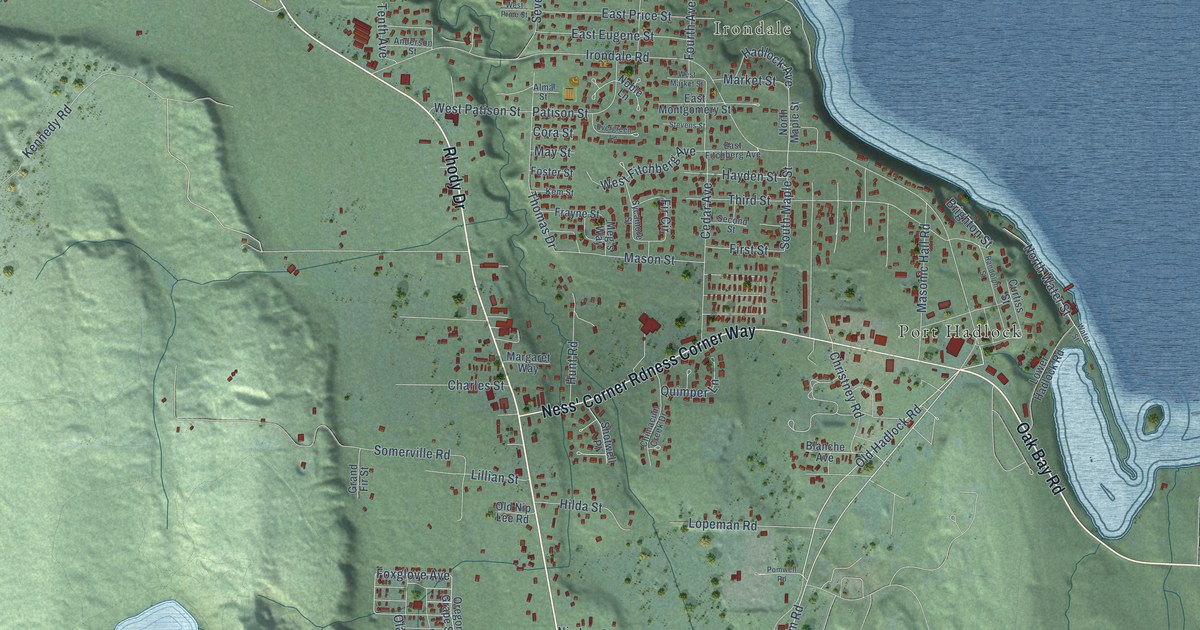
Task: Select the North Maple St label
Action: (790, 121)
